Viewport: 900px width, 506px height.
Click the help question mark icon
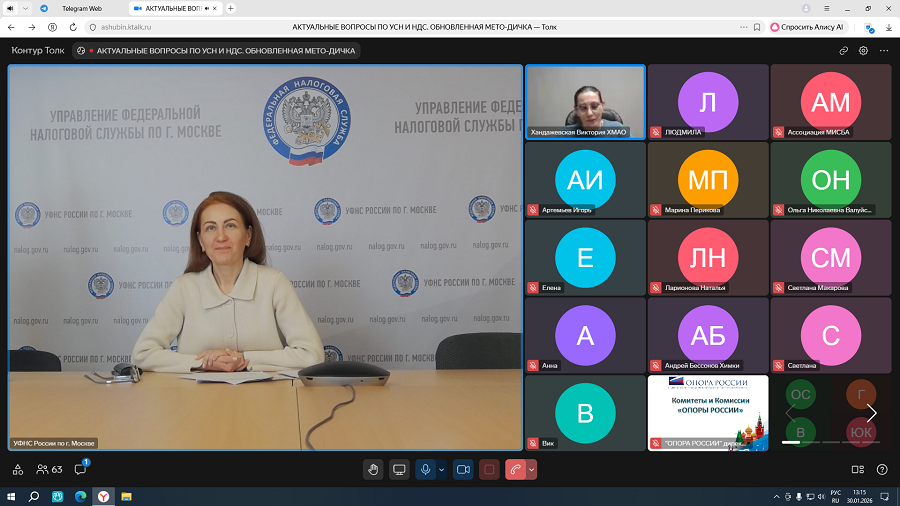pos(882,469)
